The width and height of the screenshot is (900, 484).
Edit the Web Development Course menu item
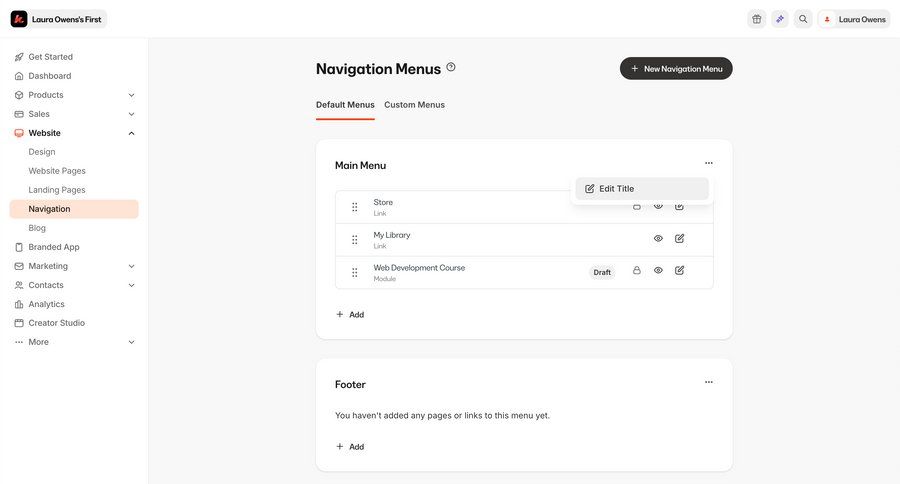point(680,270)
